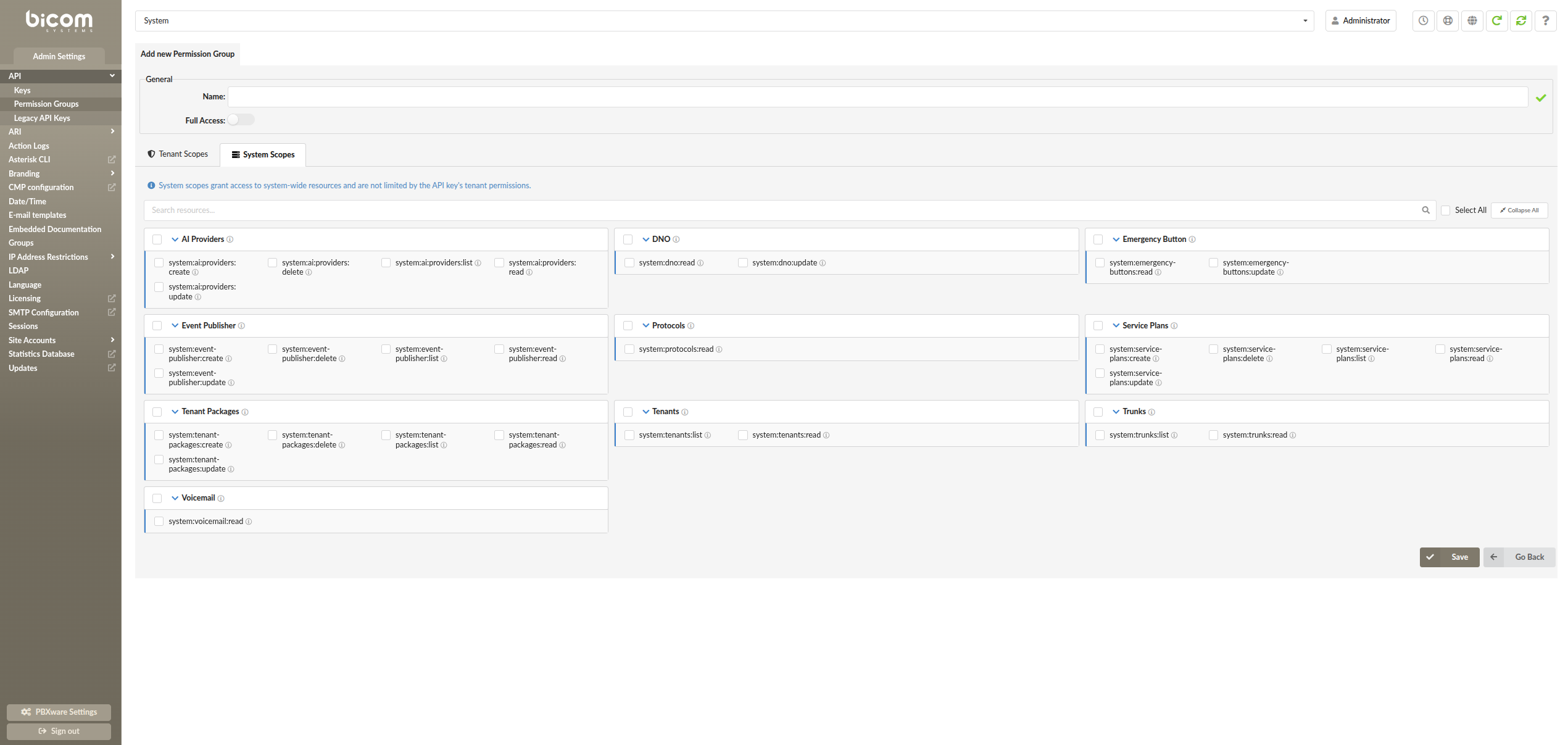The height and width of the screenshot is (745, 1568).
Task: Click info icon next to Tenants heading
Action: (x=685, y=412)
